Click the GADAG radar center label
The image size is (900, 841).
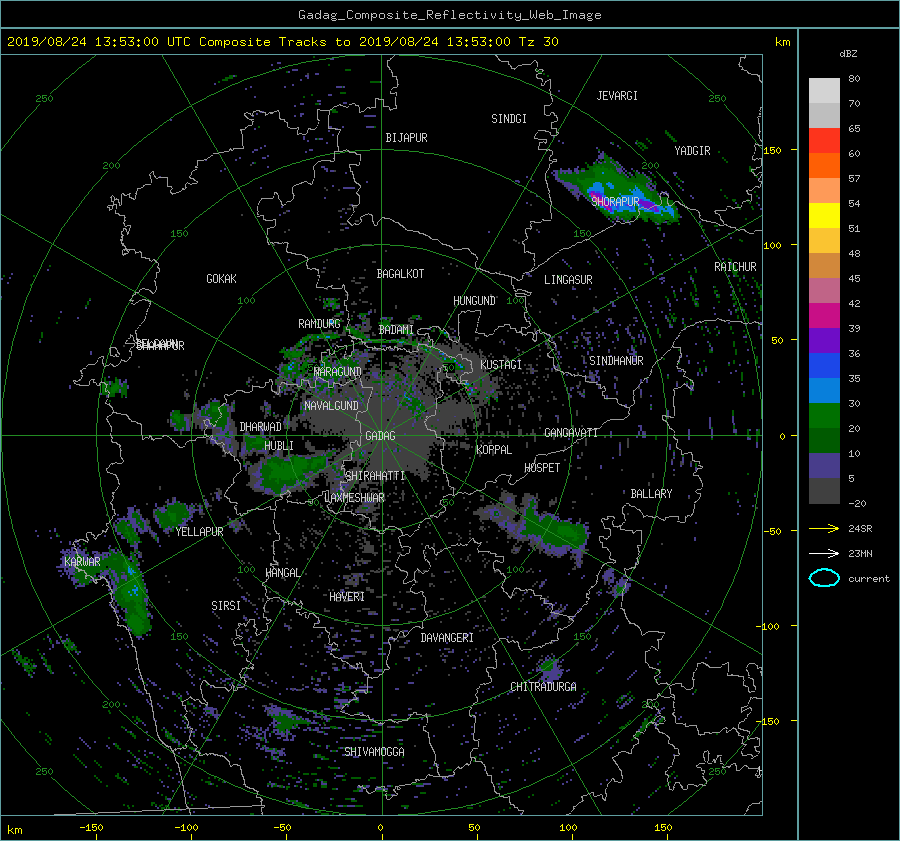(380, 436)
